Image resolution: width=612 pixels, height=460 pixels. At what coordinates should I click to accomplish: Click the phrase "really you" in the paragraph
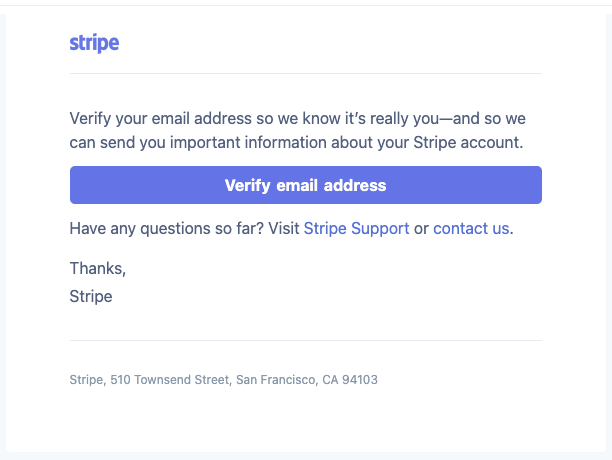coord(404,119)
